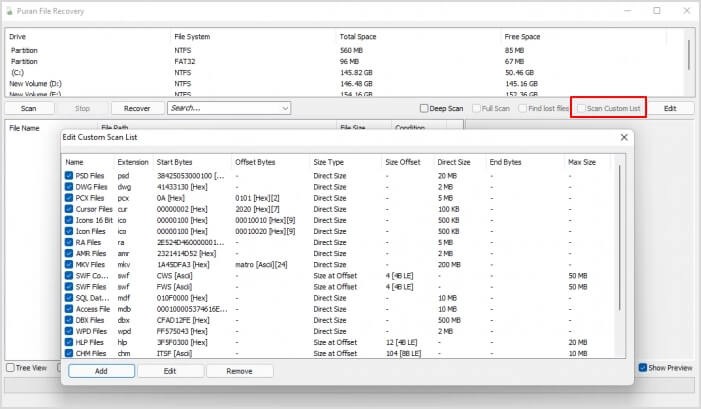Uncheck the RA Files checkbox

(x=69, y=242)
